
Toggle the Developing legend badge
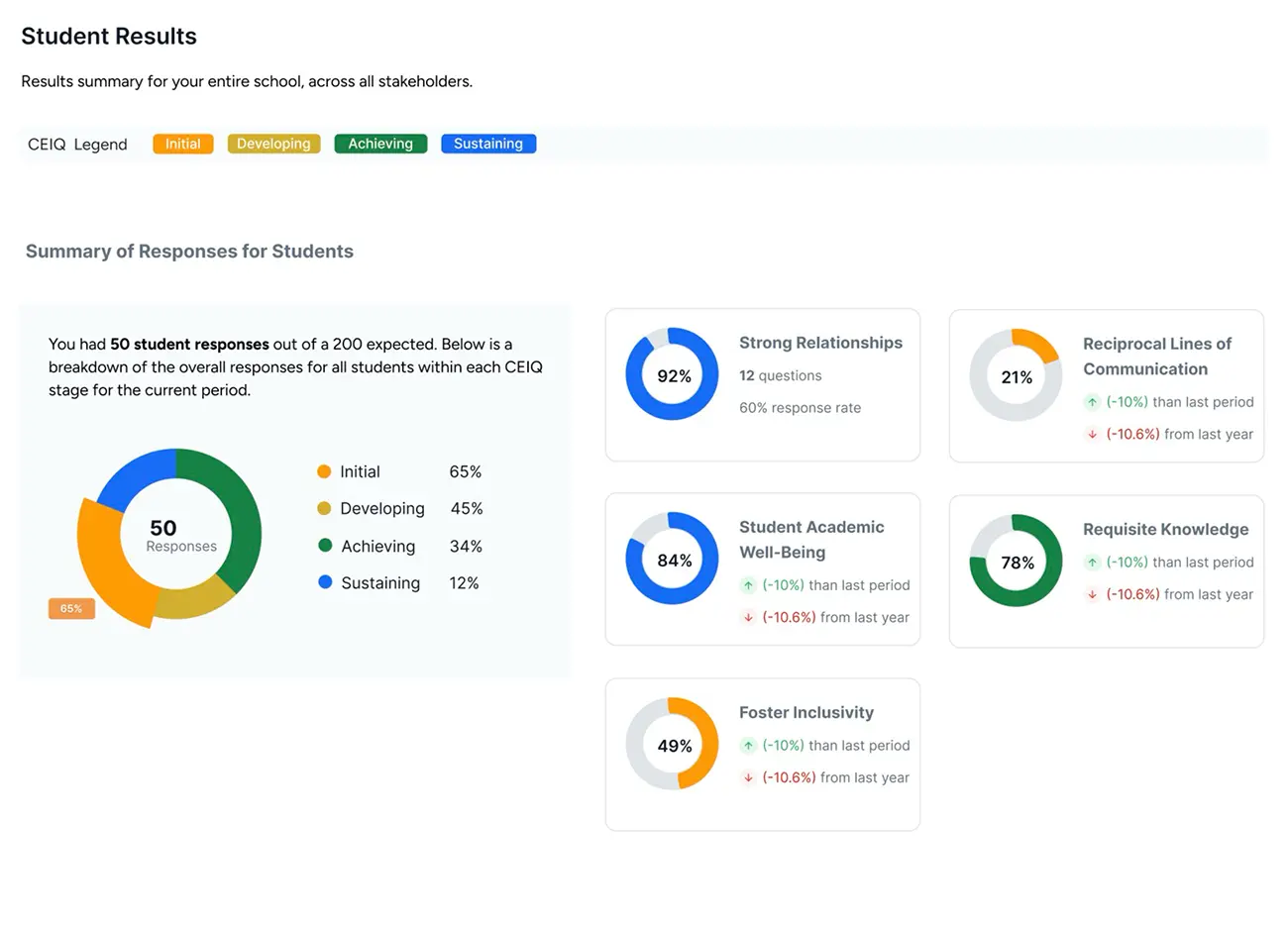(273, 143)
